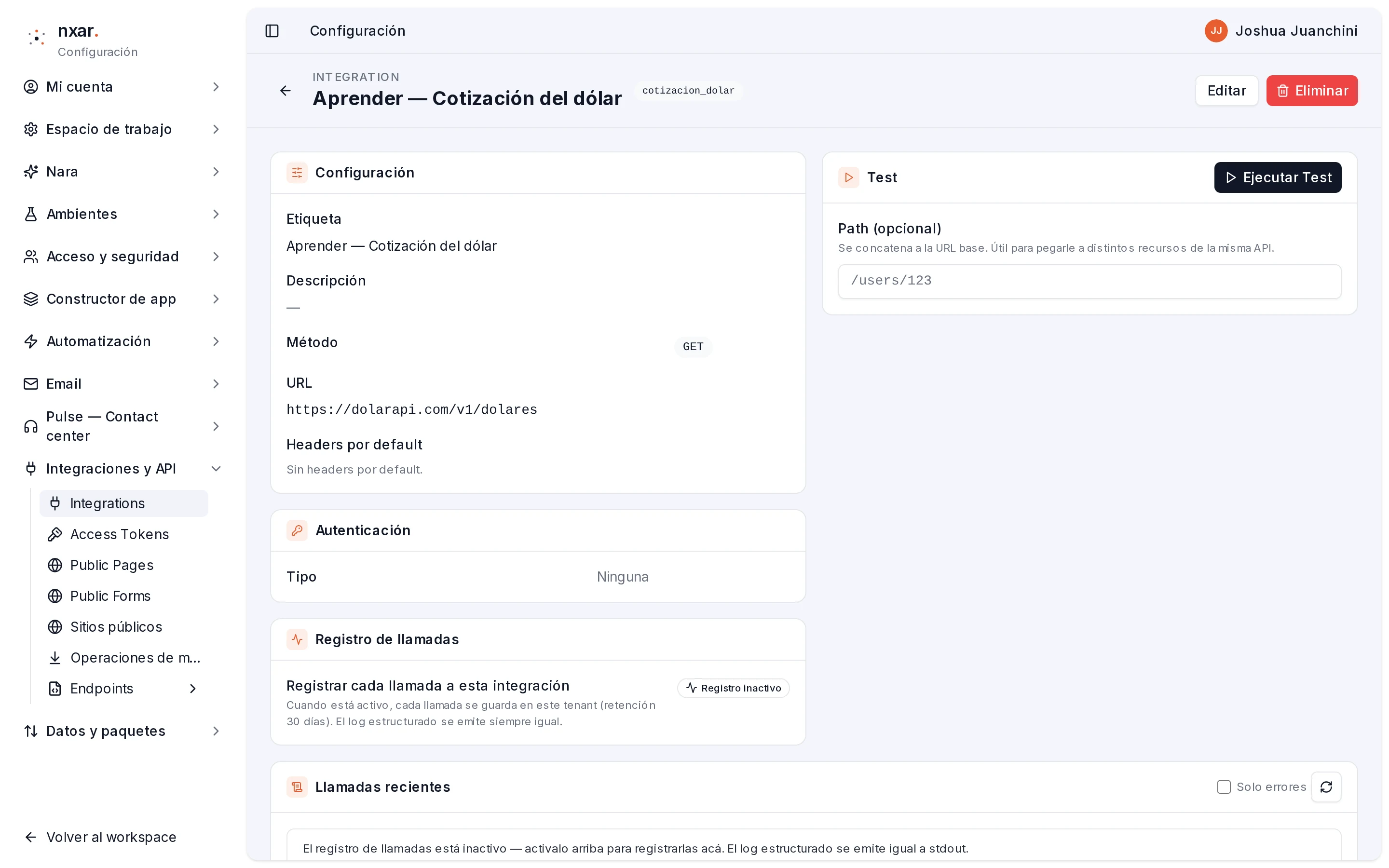Refresh the recent calls list
1389x868 pixels.
pos(1326,787)
